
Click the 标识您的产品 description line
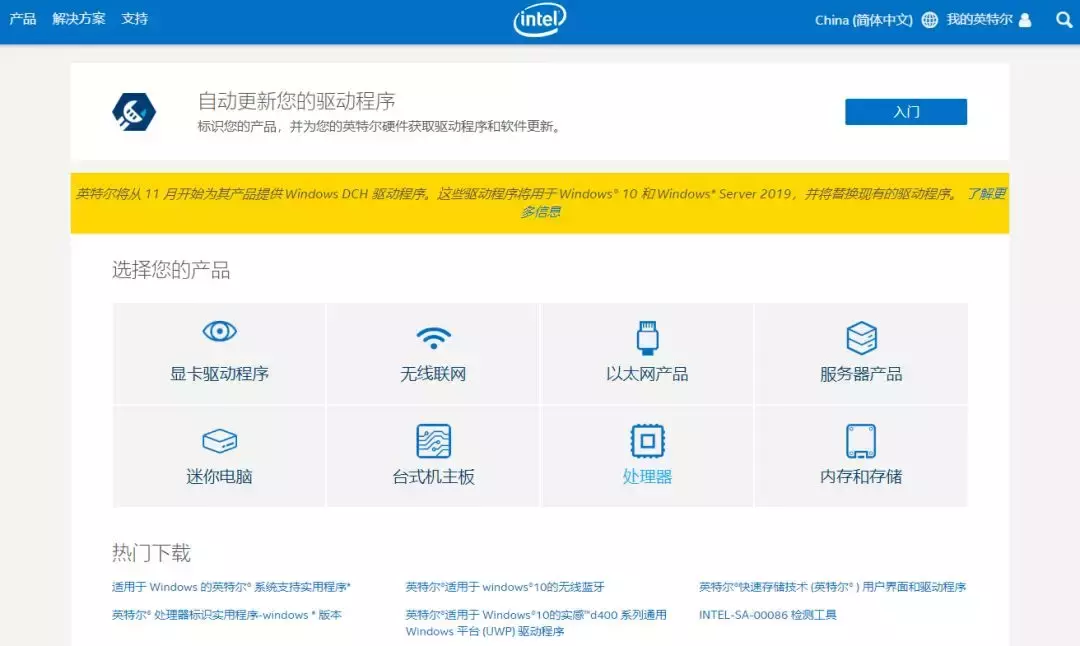[380, 127]
